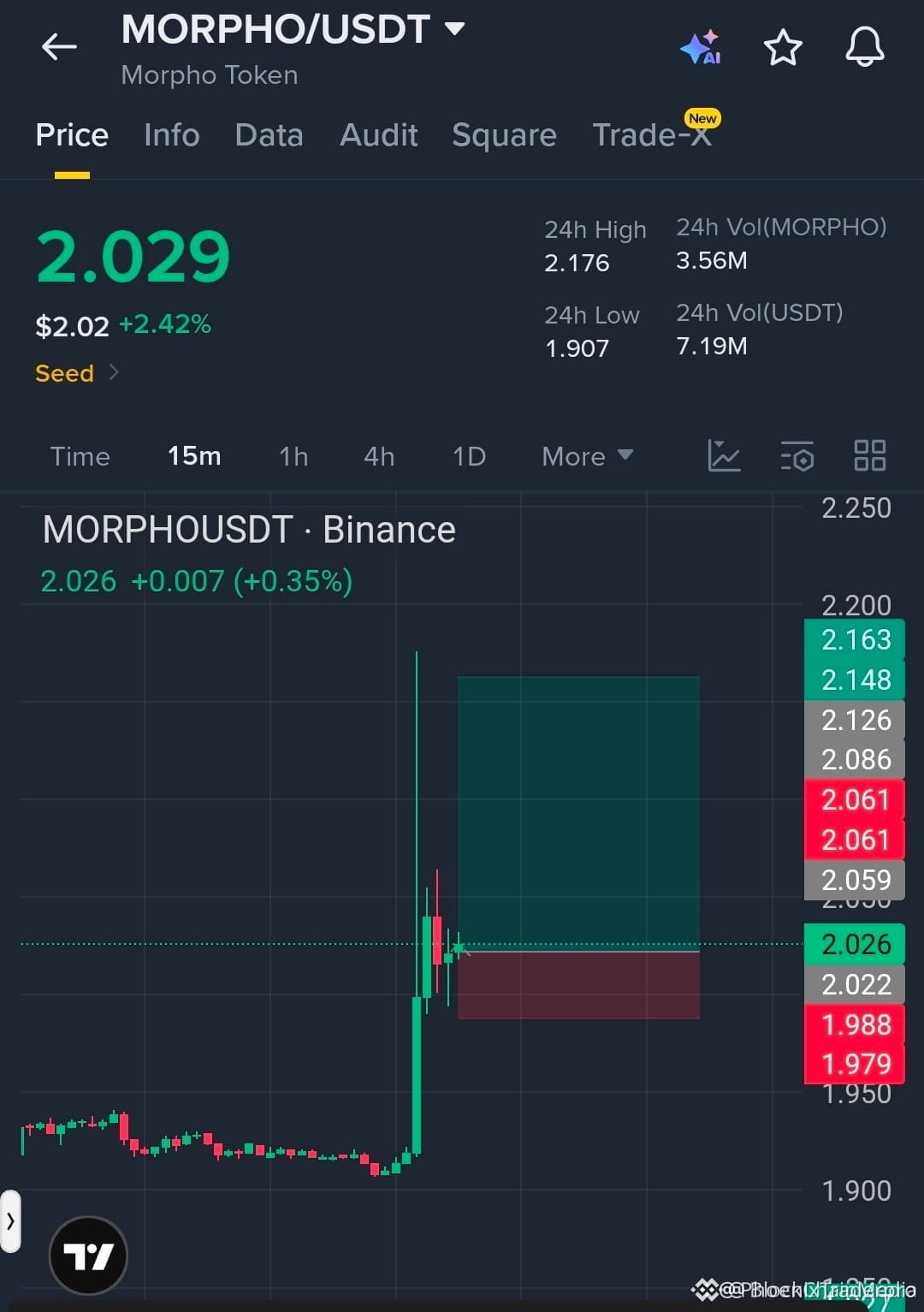Tap the 24h High value 2.176

click(x=577, y=263)
